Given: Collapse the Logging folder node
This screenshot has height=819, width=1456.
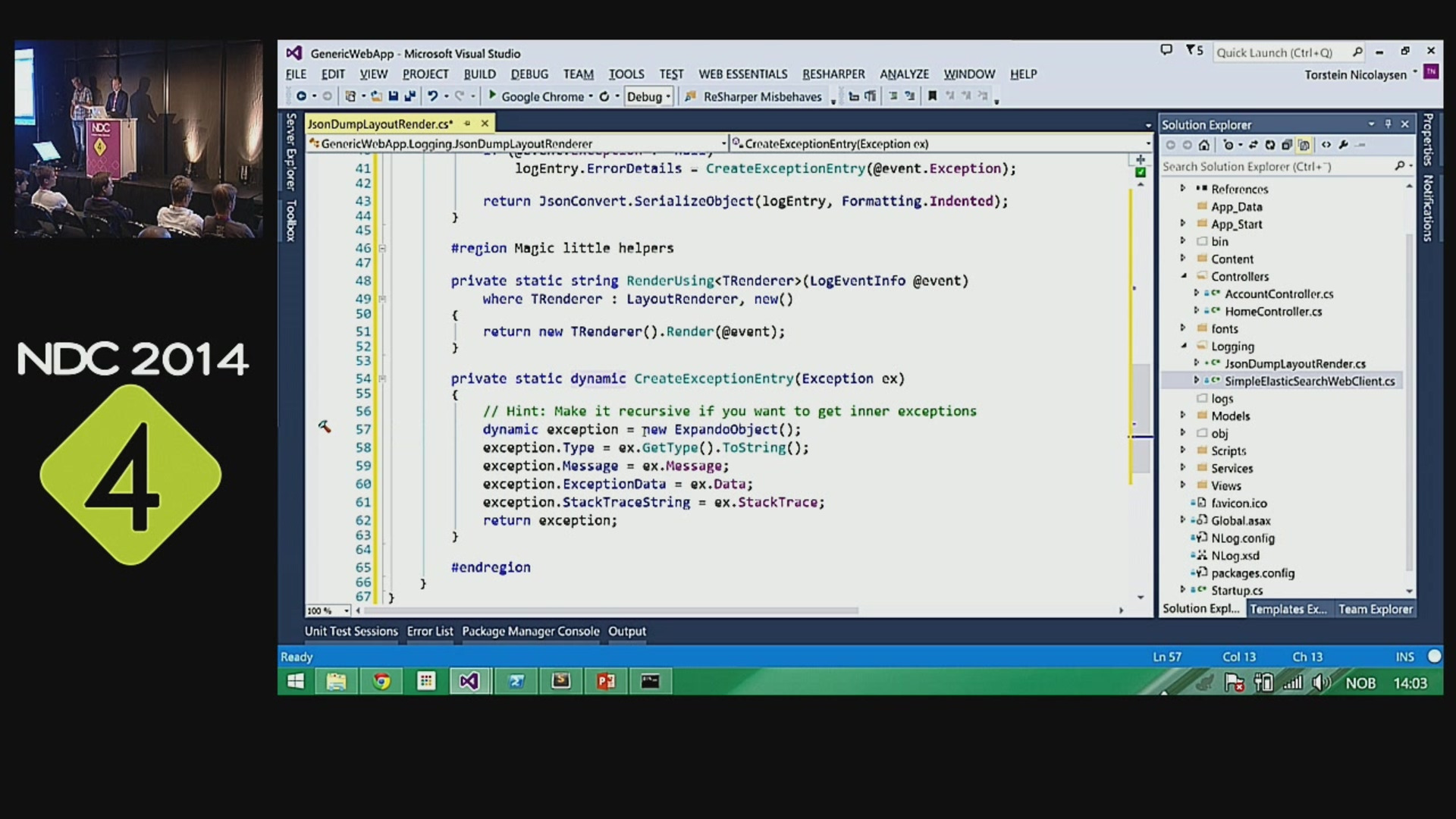Looking at the screenshot, I should (x=1183, y=346).
